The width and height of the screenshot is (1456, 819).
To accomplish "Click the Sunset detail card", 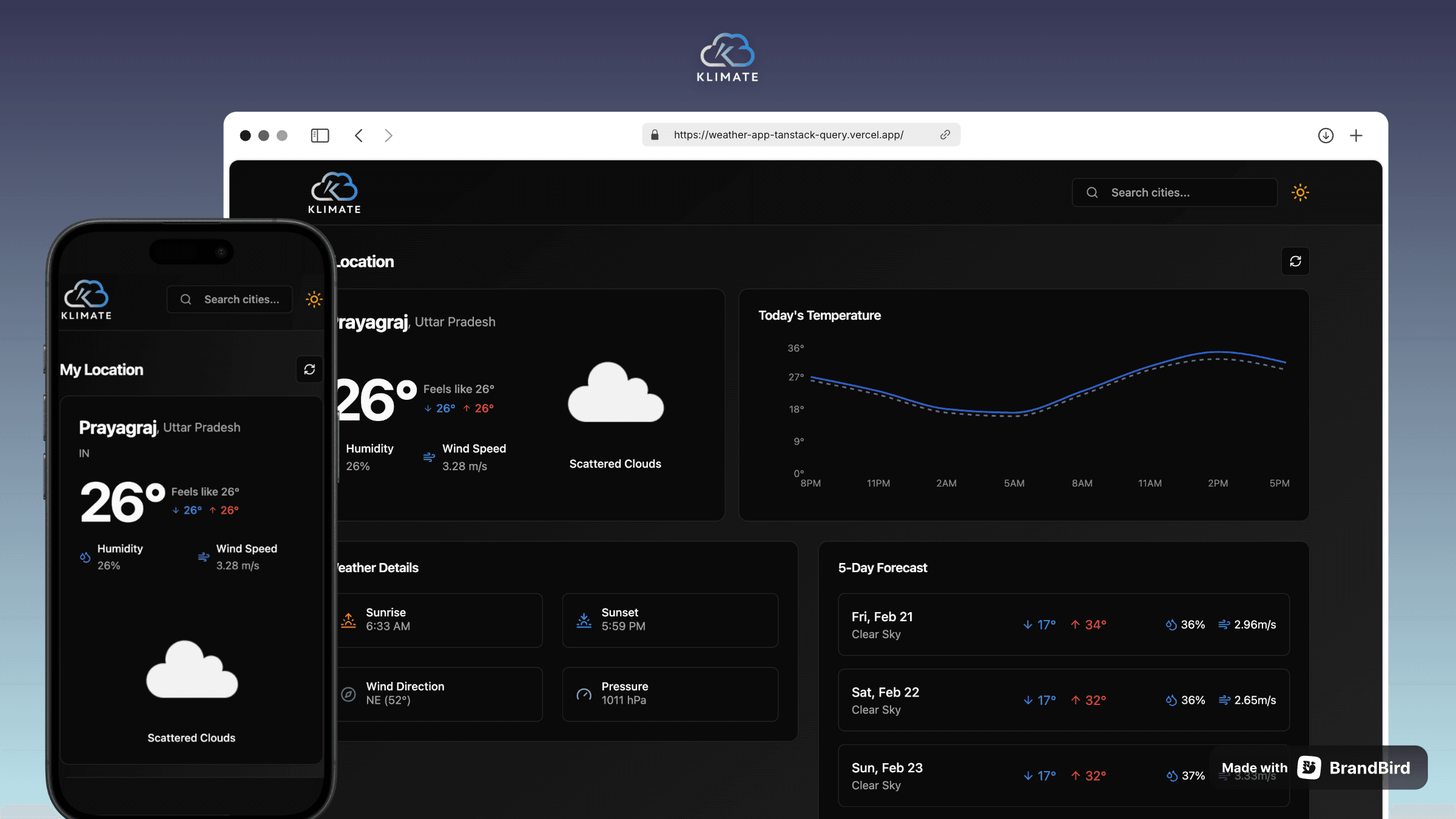I will click(670, 620).
